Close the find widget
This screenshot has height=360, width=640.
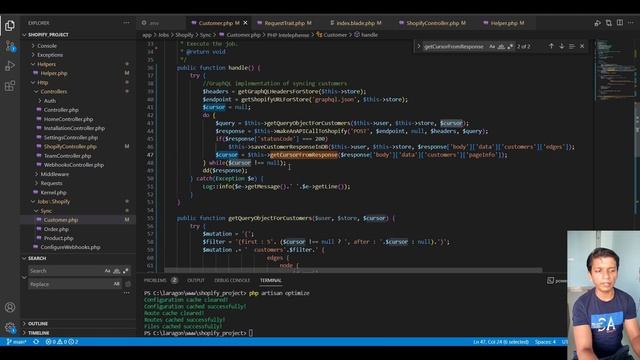point(582,46)
